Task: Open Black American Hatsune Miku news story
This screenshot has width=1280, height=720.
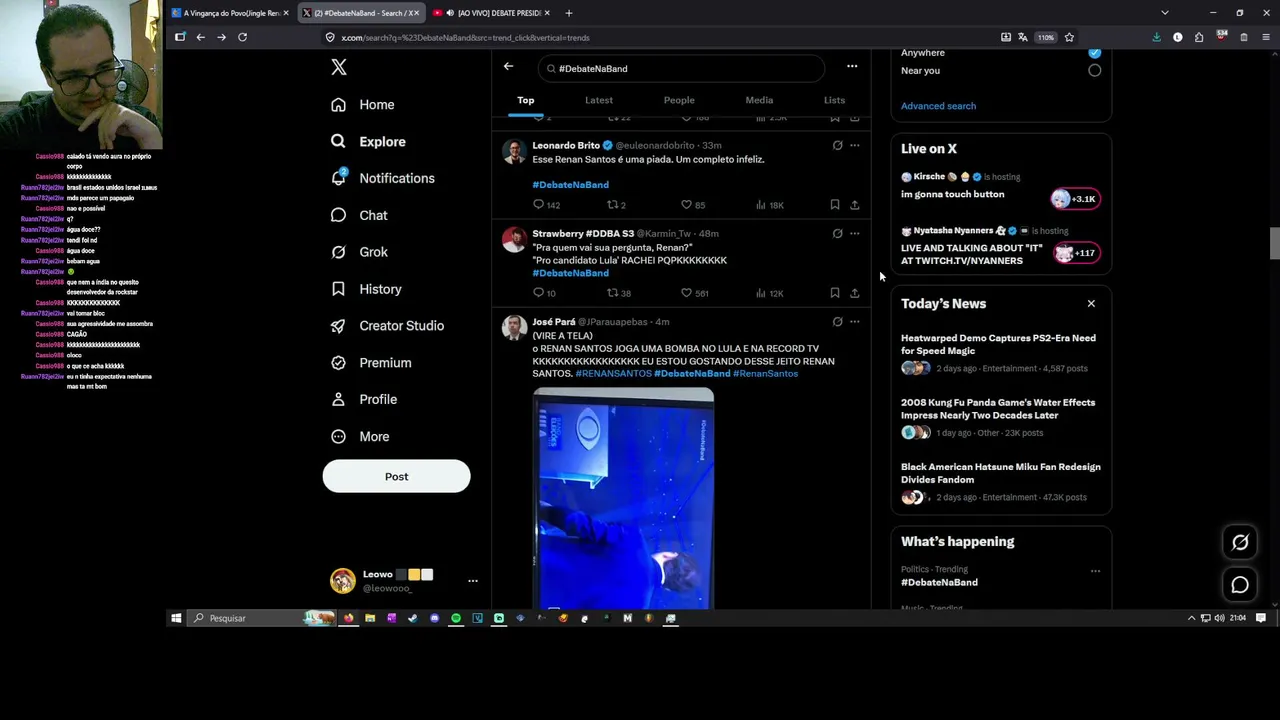Action: pyautogui.click(x=1001, y=483)
